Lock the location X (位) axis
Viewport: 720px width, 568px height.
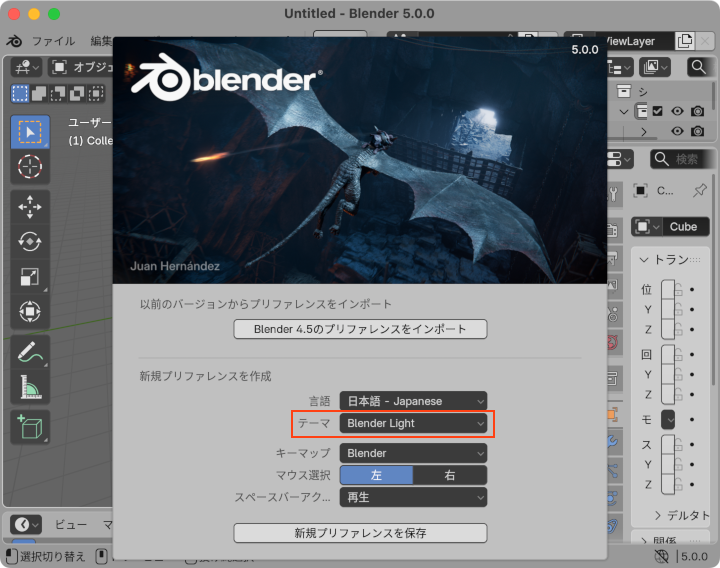click(x=679, y=290)
